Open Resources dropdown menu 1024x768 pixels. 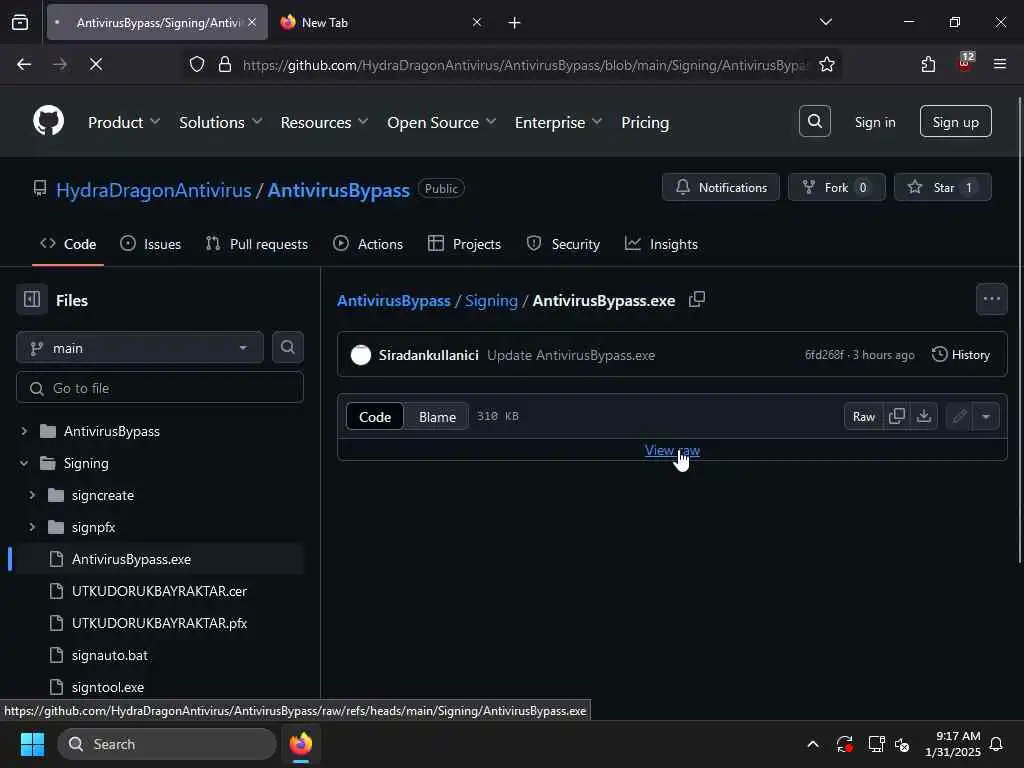(325, 122)
